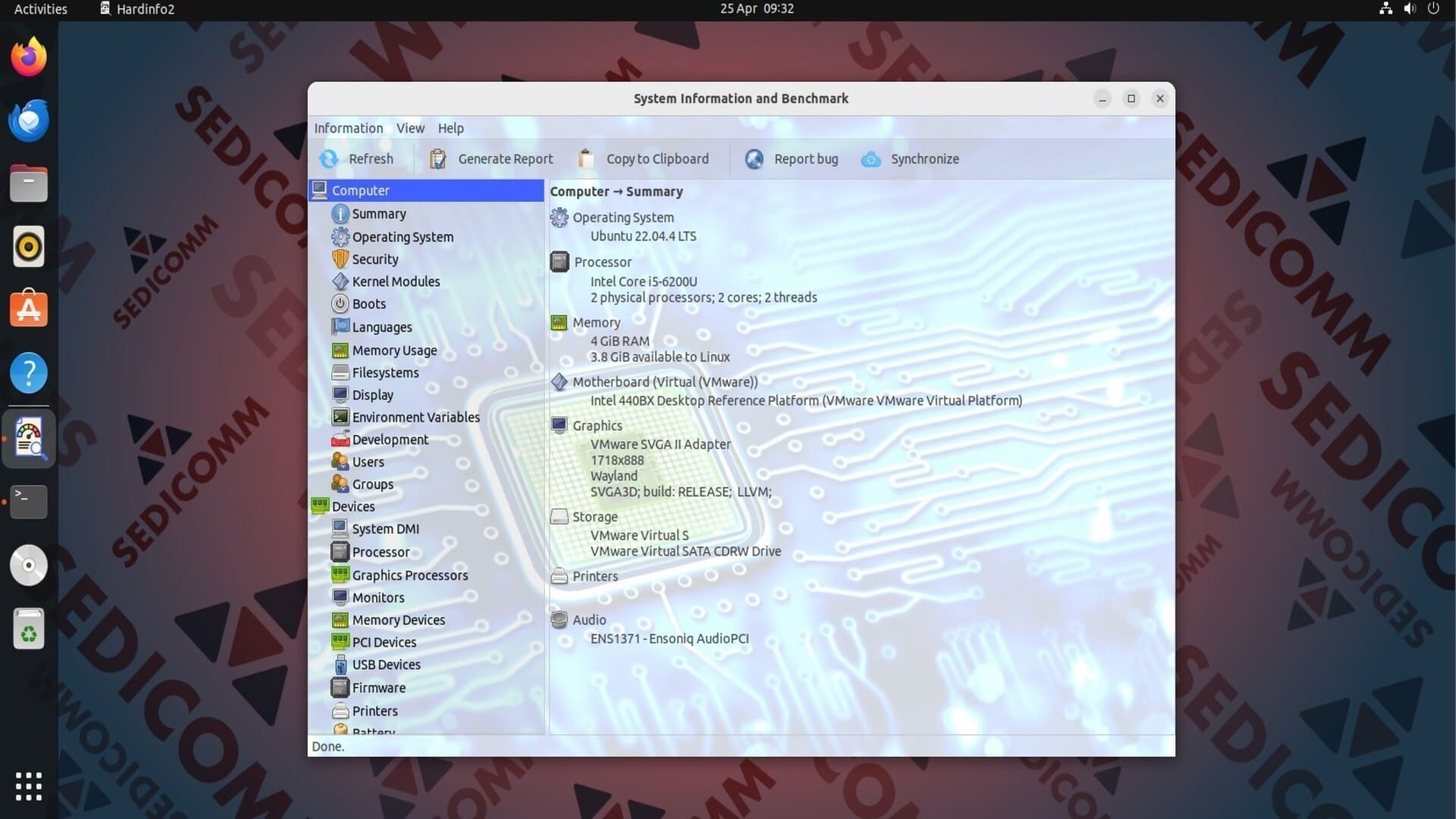This screenshot has width=1456, height=819.
Task: Open Show Applications grid in dock
Action: click(x=29, y=786)
